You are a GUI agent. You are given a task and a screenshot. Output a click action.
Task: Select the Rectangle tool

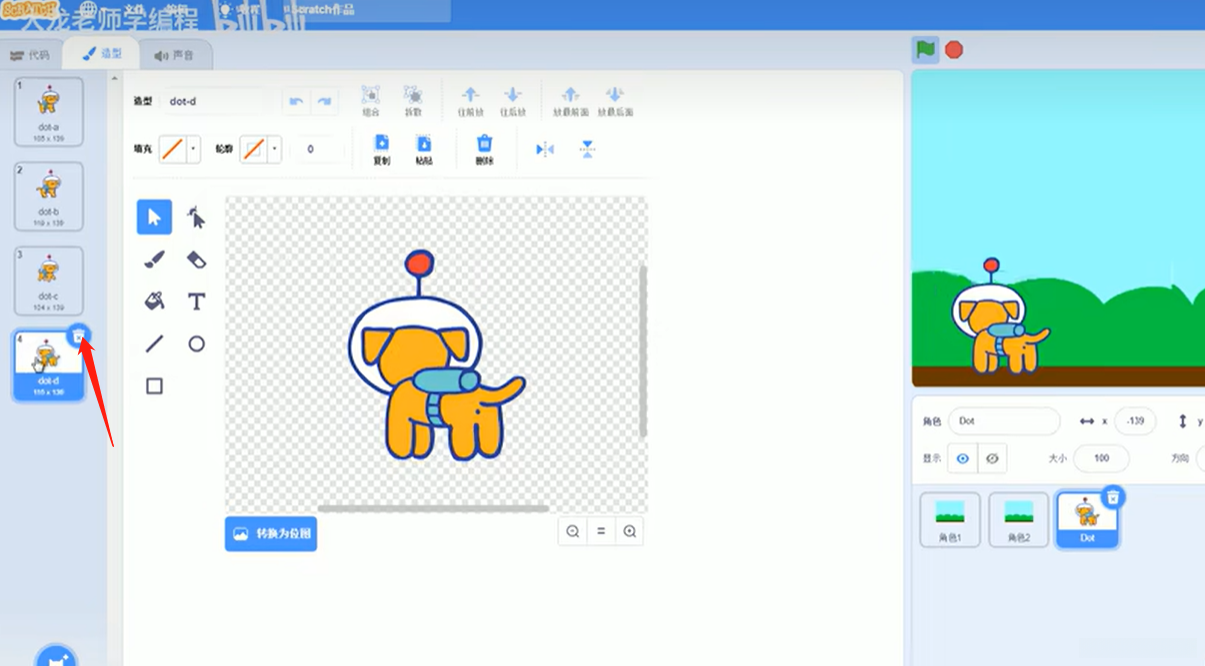pyautogui.click(x=154, y=386)
